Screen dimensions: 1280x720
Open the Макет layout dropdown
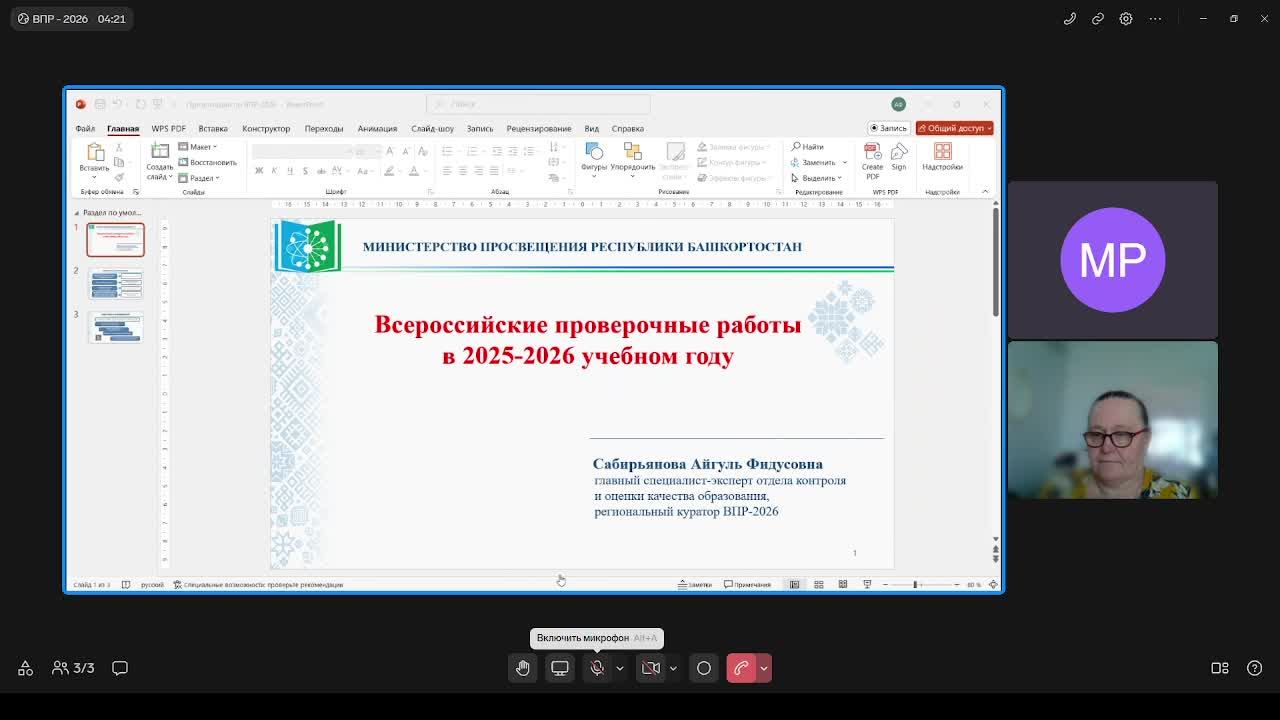tap(198, 147)
